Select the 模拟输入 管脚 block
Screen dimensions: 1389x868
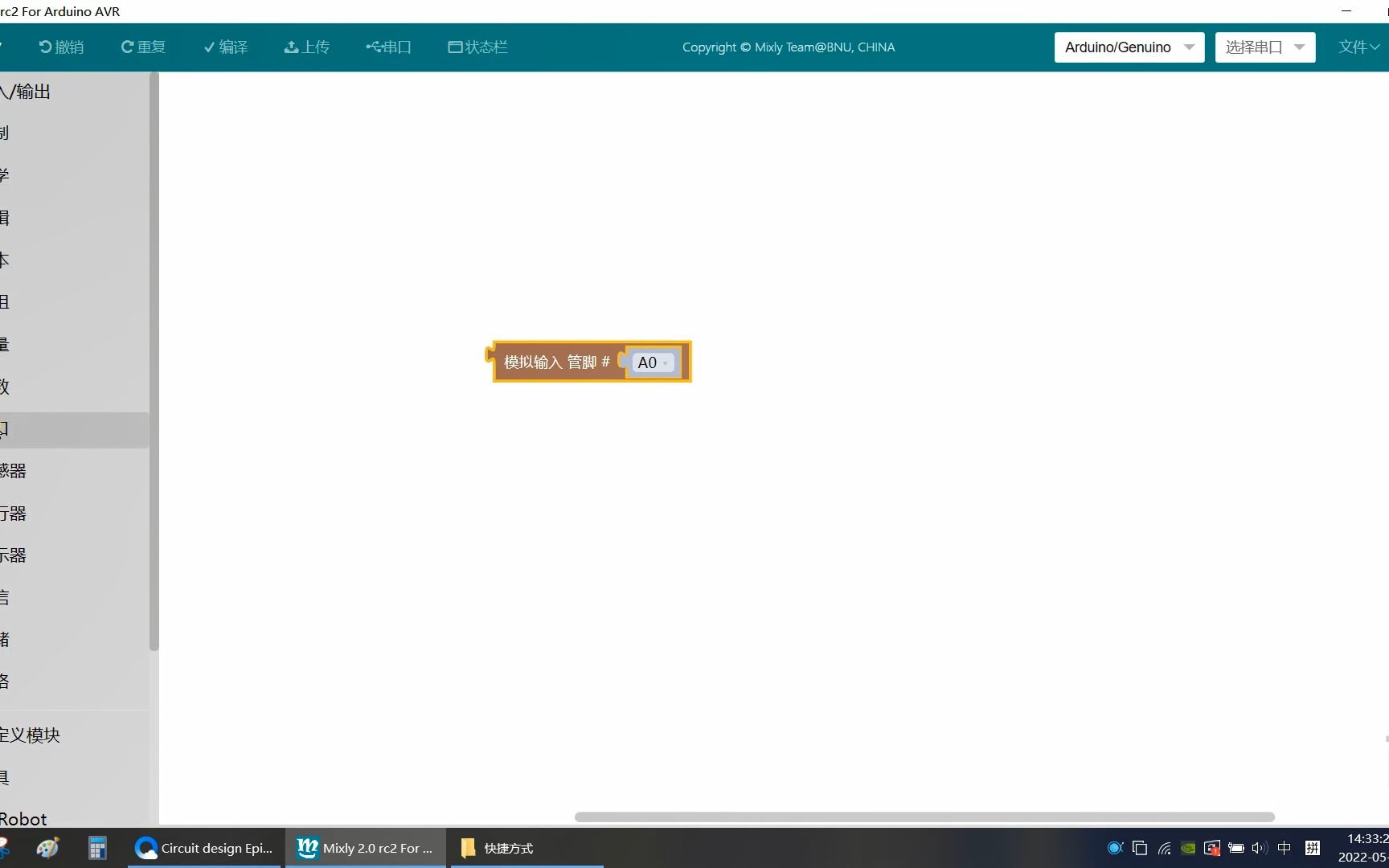556,362
